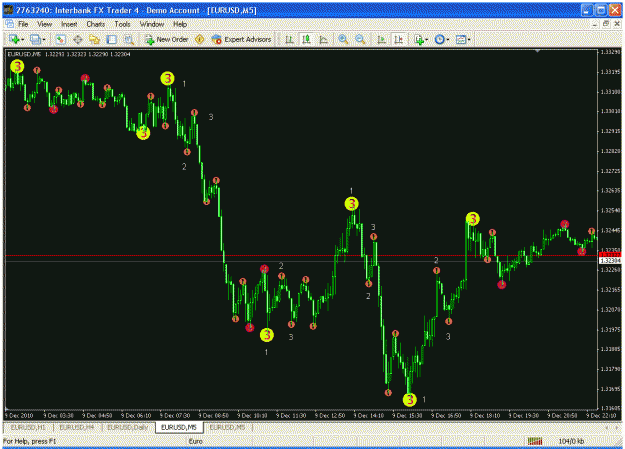Click the 'For Help, press F1' status text
Viewport: 625px width, 449px height.
[x=29, y=441]
